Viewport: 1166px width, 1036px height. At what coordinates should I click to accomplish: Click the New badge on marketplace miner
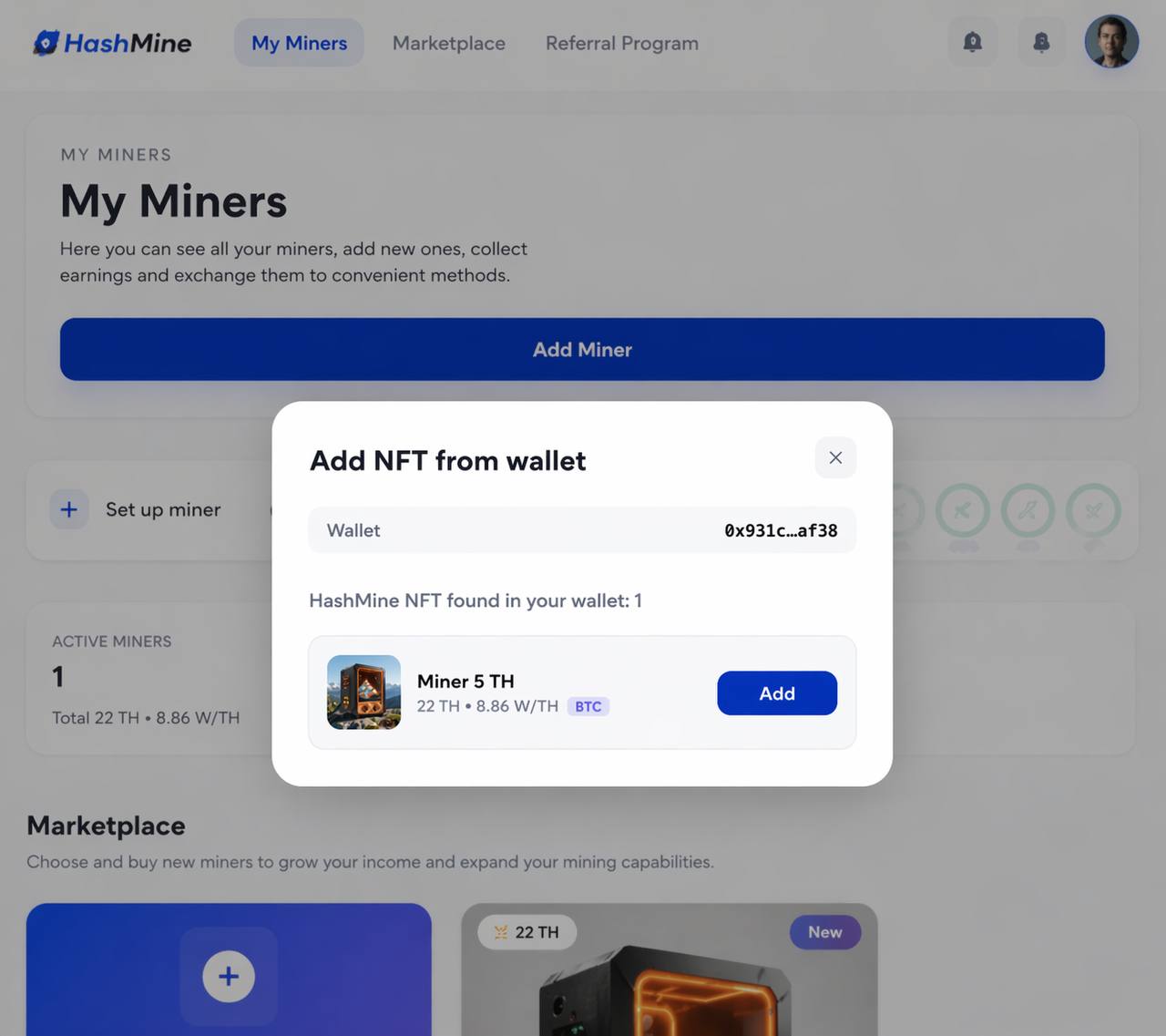[x=825, y=932]
